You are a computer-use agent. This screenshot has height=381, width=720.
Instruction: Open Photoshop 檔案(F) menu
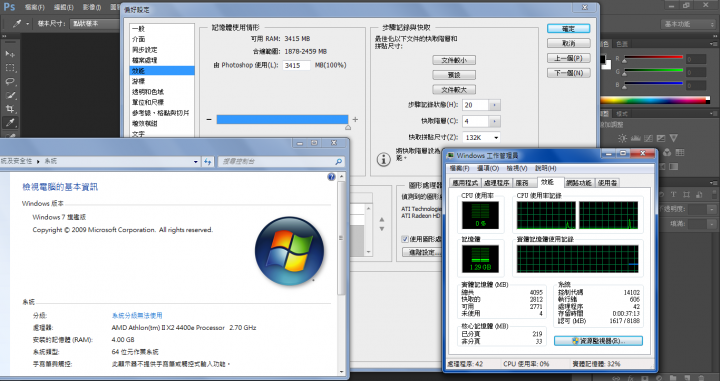pyautogui.click(x=34, y=7)
